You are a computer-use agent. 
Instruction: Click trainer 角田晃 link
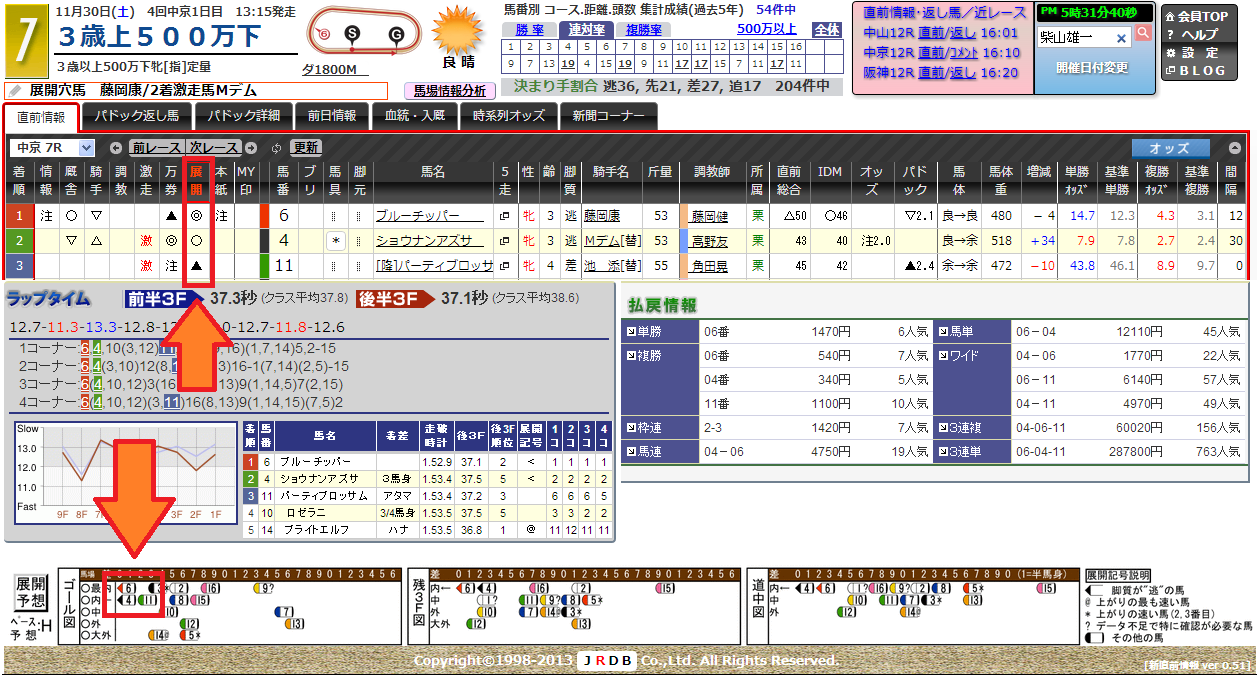click(710, 265)
